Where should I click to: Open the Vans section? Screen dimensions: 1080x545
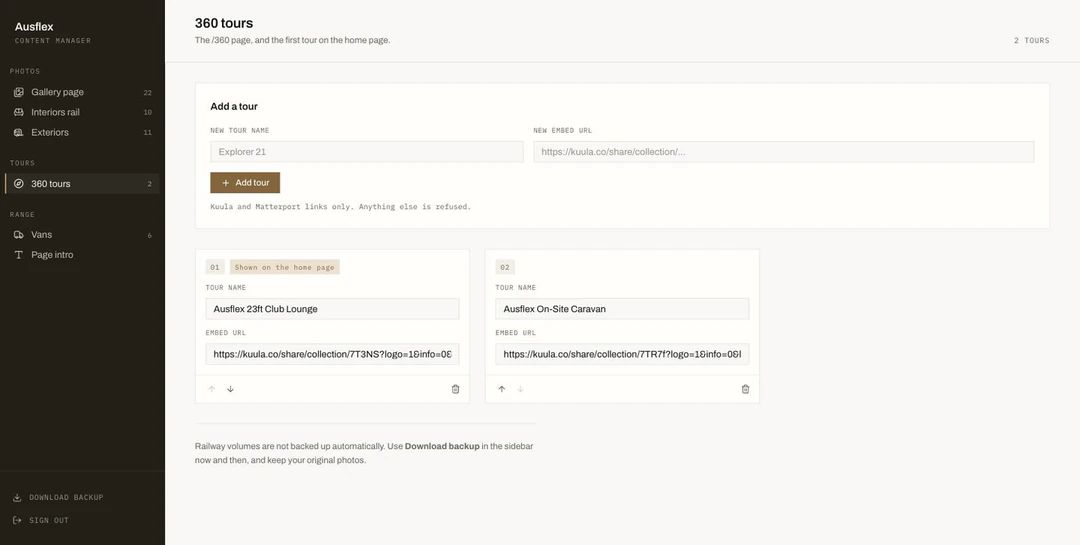pyautogui.click(x=82, y=235)
